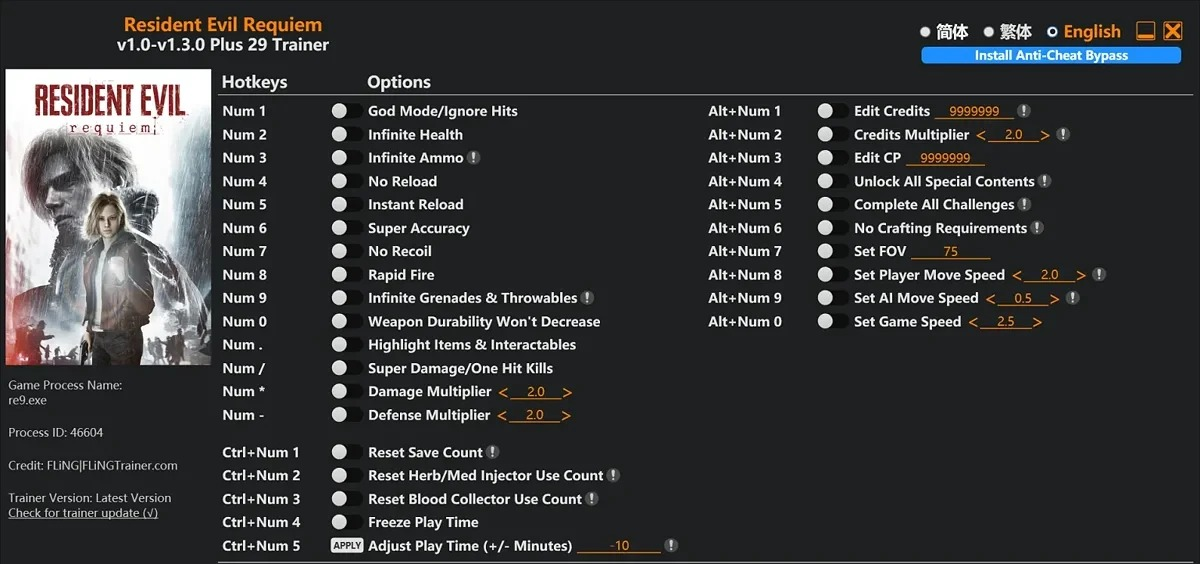
Task: Click info icon next to No Crafting Requirements
Action: pyautogui.click(x=1038, y=228)
